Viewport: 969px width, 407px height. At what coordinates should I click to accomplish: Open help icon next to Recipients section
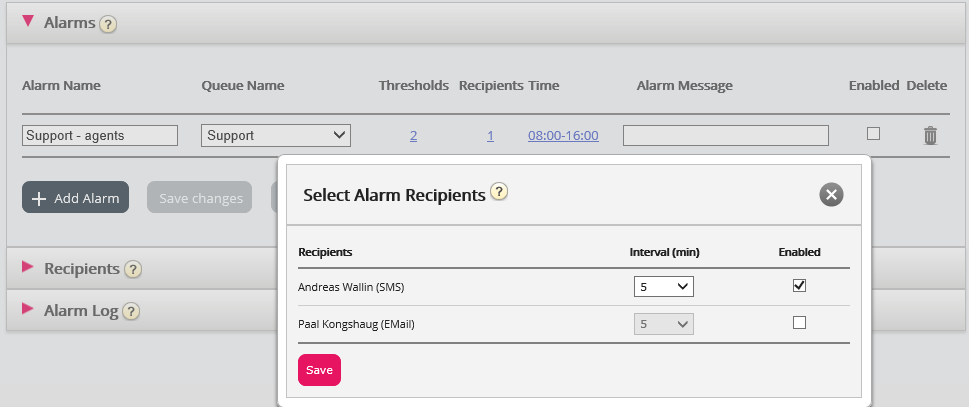133,269
